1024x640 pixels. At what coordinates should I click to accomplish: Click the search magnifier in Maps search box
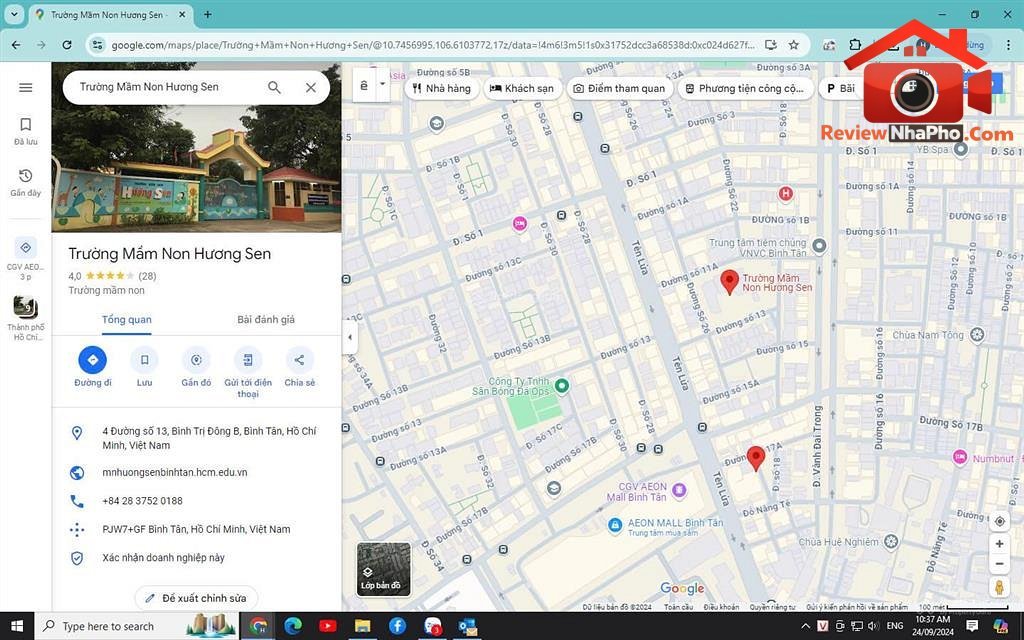pyautogui.click(x=274, y=88)
